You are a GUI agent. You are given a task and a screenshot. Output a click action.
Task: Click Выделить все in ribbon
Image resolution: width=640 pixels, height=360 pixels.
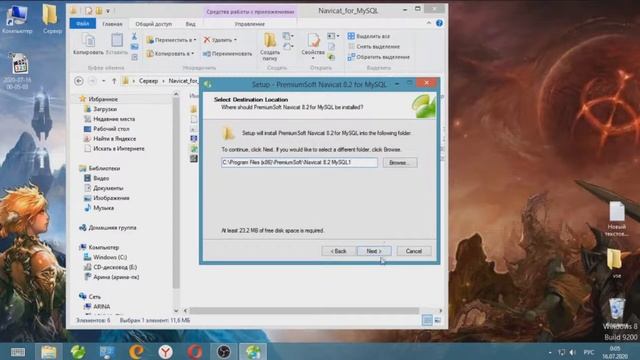click(x=369, y=36)
